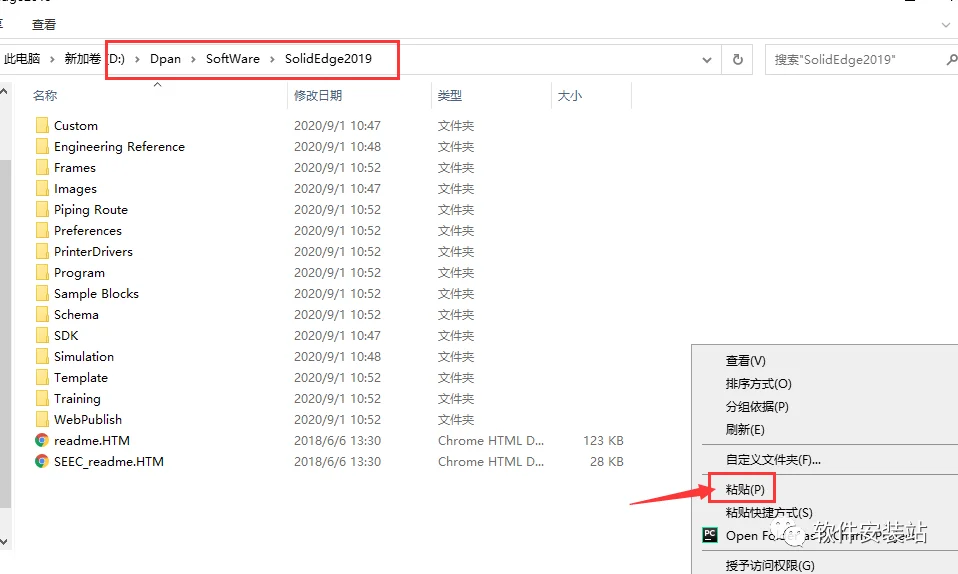This screenshot has width=958, height=574.
Task: Click the search magnifier icon
Action: [x=951, y=59]
